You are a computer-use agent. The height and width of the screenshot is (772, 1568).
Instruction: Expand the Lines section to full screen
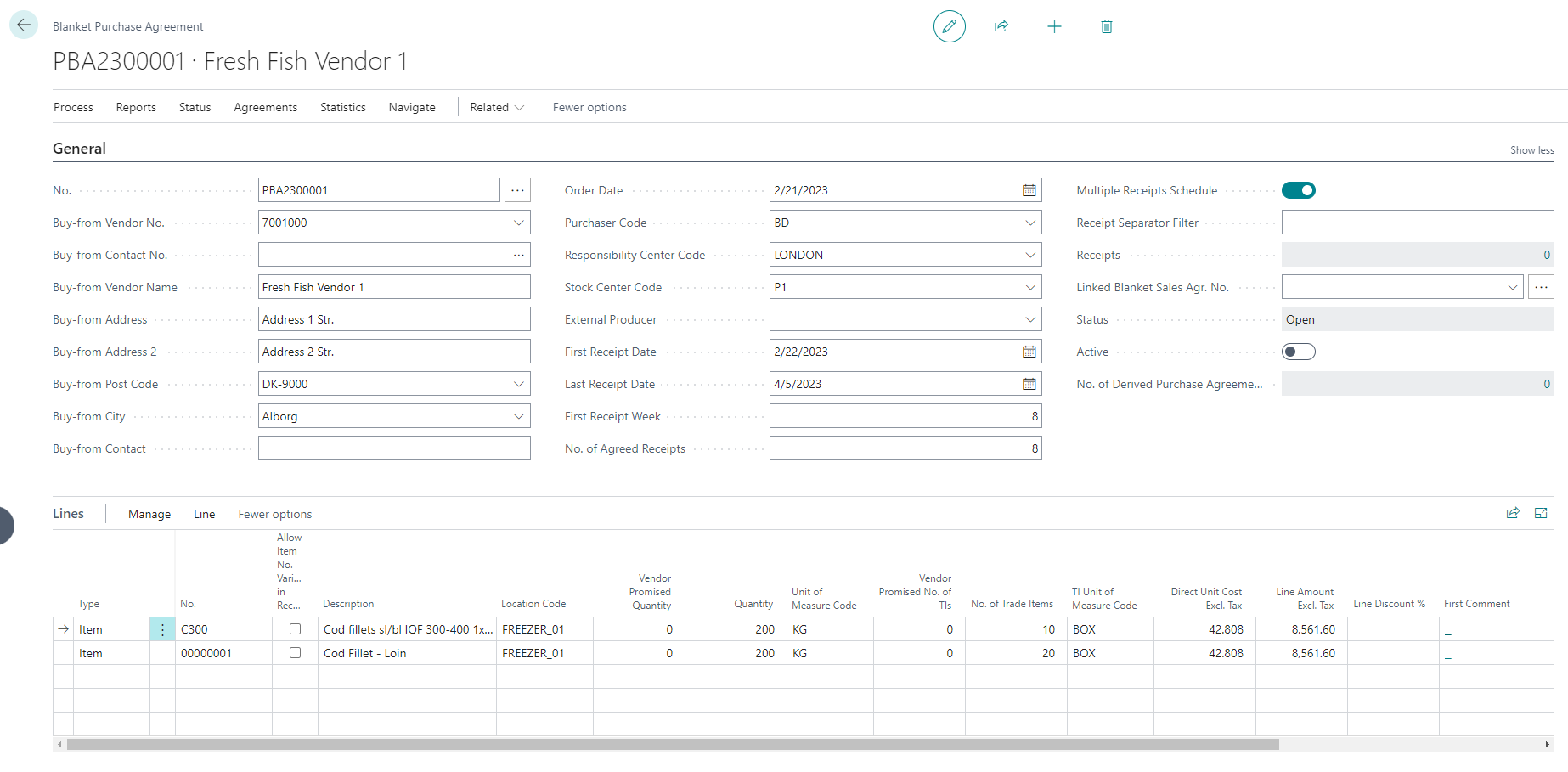click(1541, 513)
